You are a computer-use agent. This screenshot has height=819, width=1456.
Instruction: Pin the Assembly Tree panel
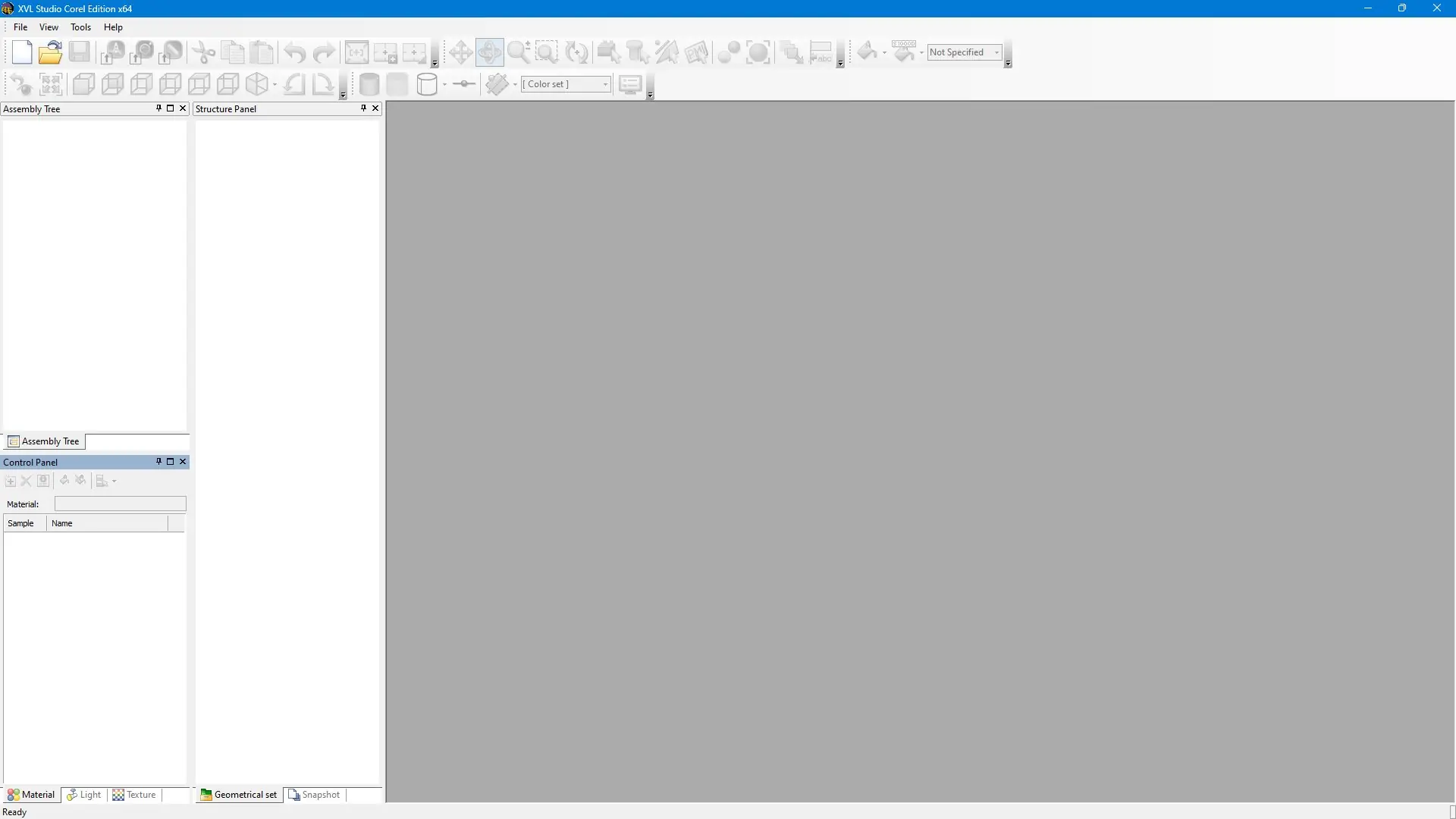pos(158,108)
